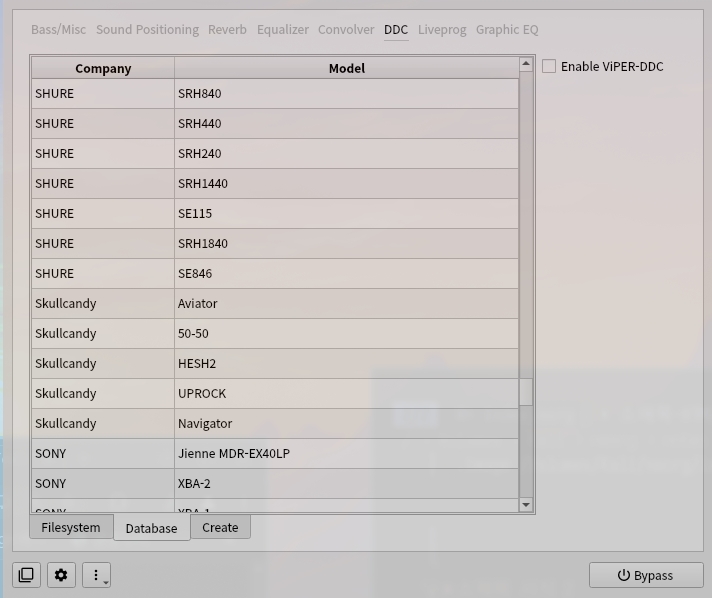Screen dimensions: 712x598
Task: Choose the HESH2 model entry
Action: click(346, 363)
